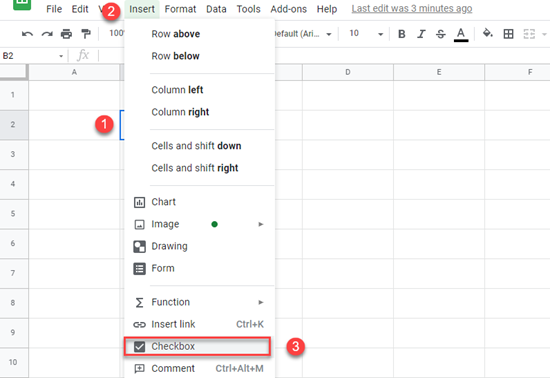The height and width of the screenshot is (378, 550).
Task: Open the Data menu
Action: 216,9
